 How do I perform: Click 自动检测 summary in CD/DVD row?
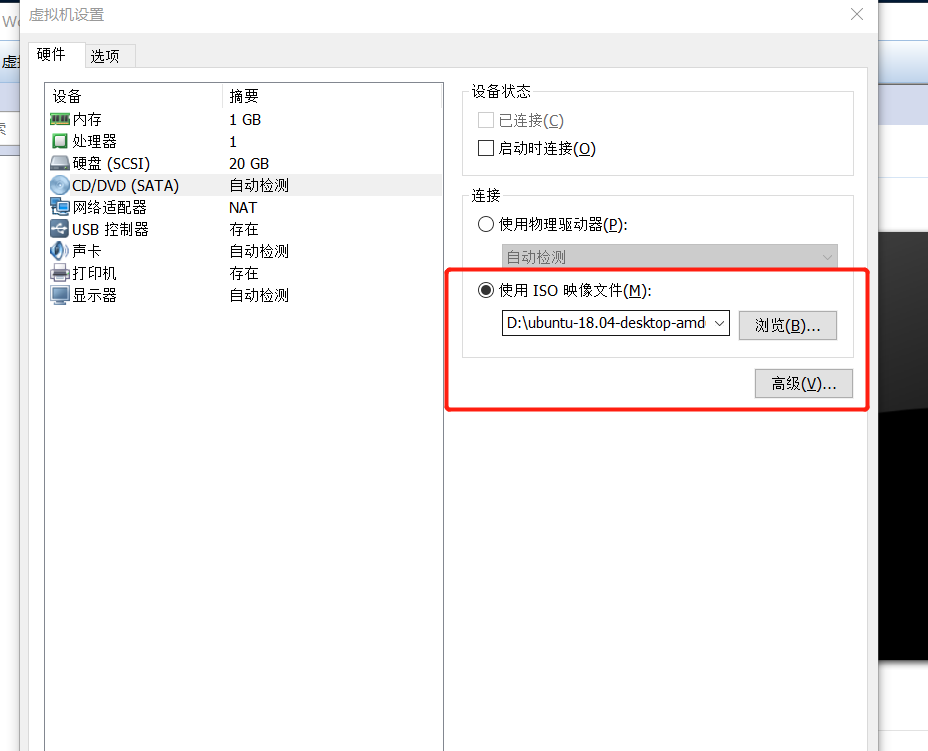click(259, 185)
